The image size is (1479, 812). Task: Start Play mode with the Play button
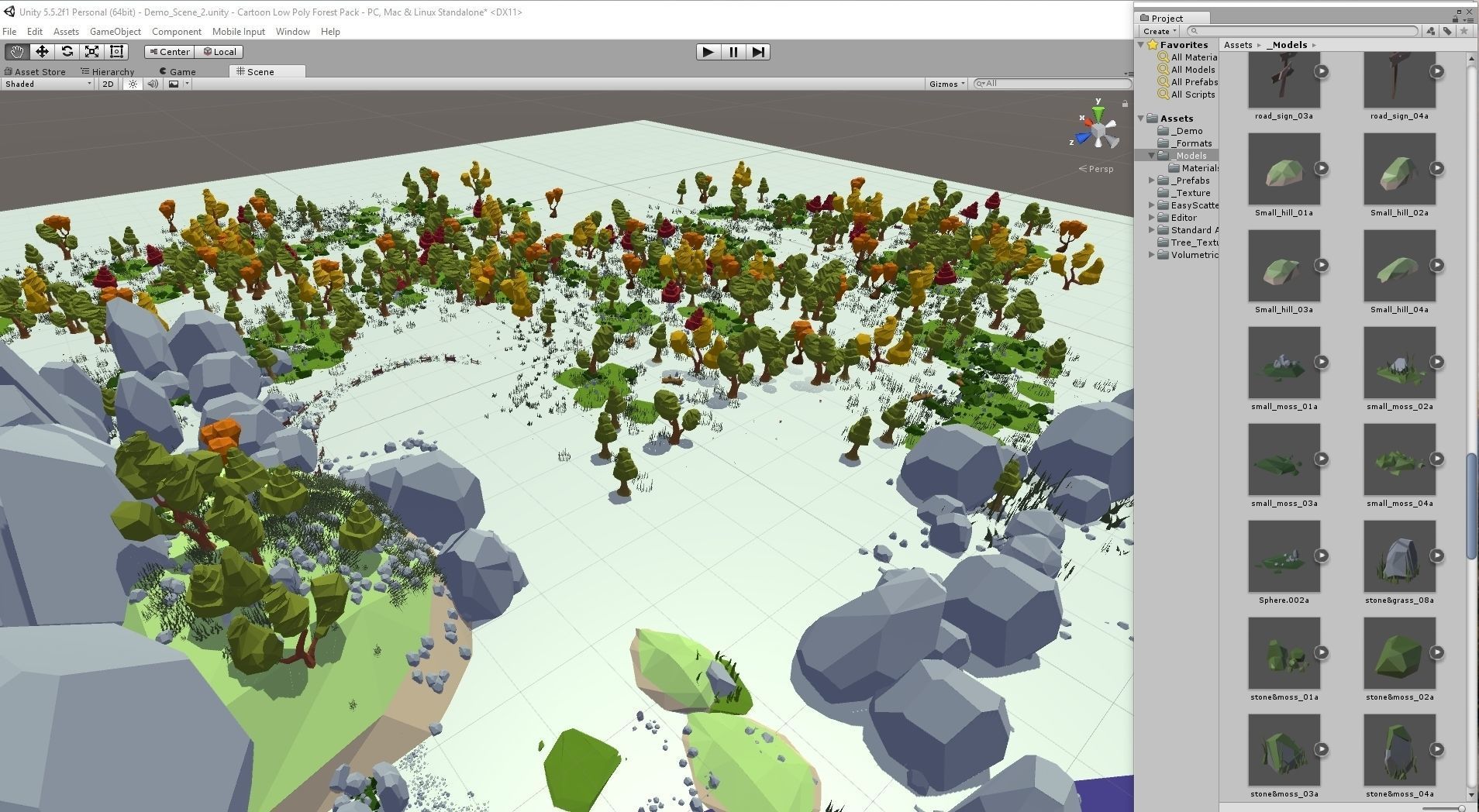click(x=707, y=52)
